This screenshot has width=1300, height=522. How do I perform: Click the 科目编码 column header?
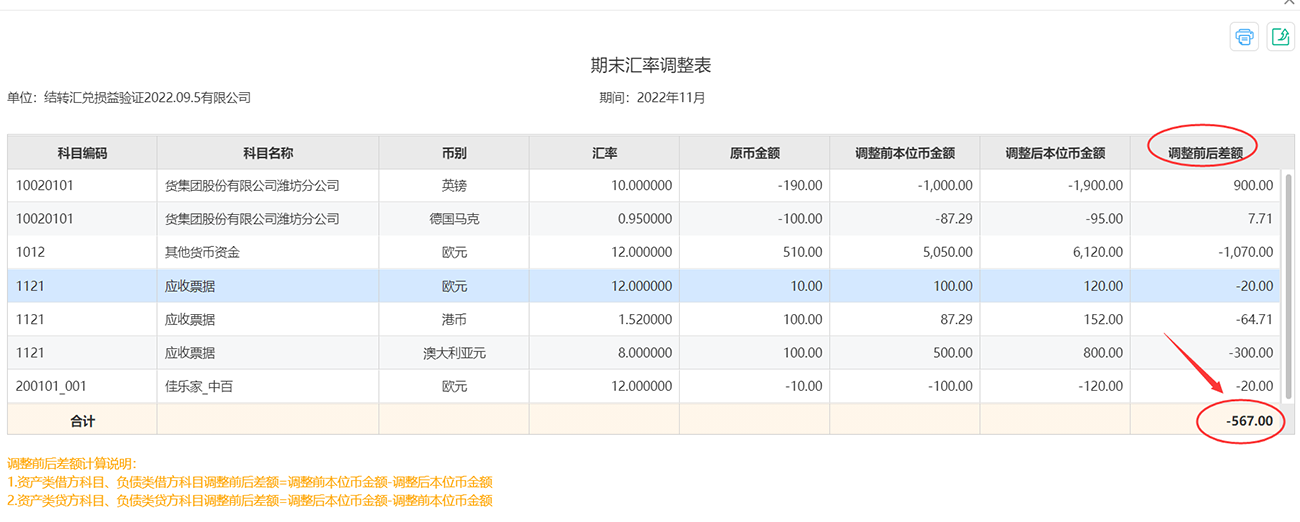(x=82, y=153)
